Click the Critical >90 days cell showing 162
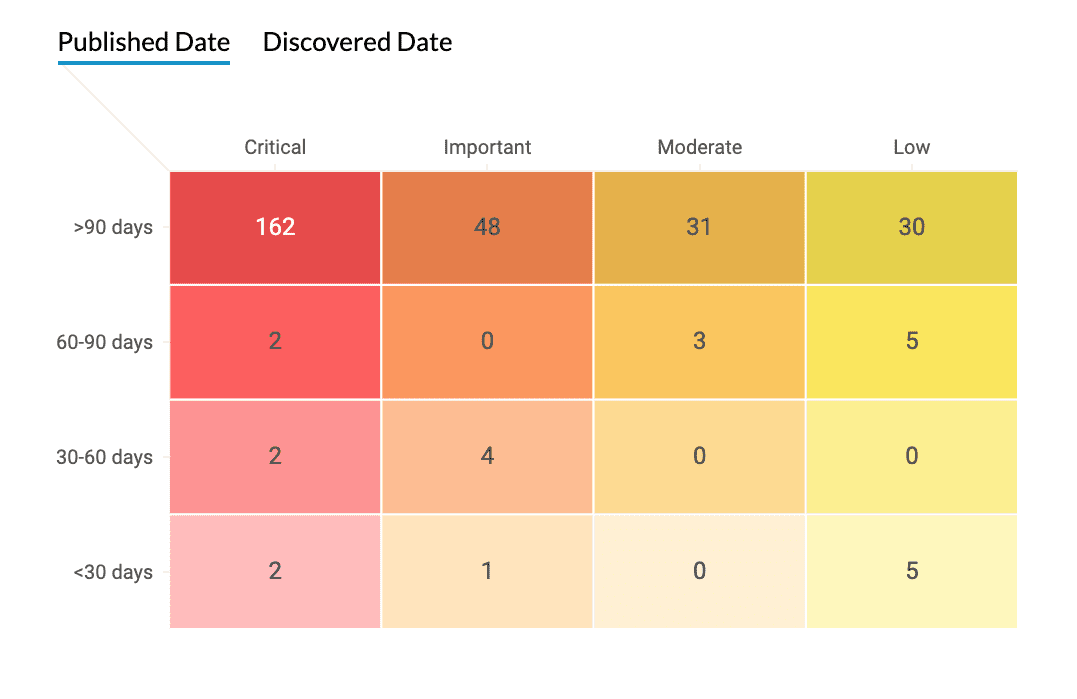Screen dimensions: 1077x699 [x=275, y=227]
